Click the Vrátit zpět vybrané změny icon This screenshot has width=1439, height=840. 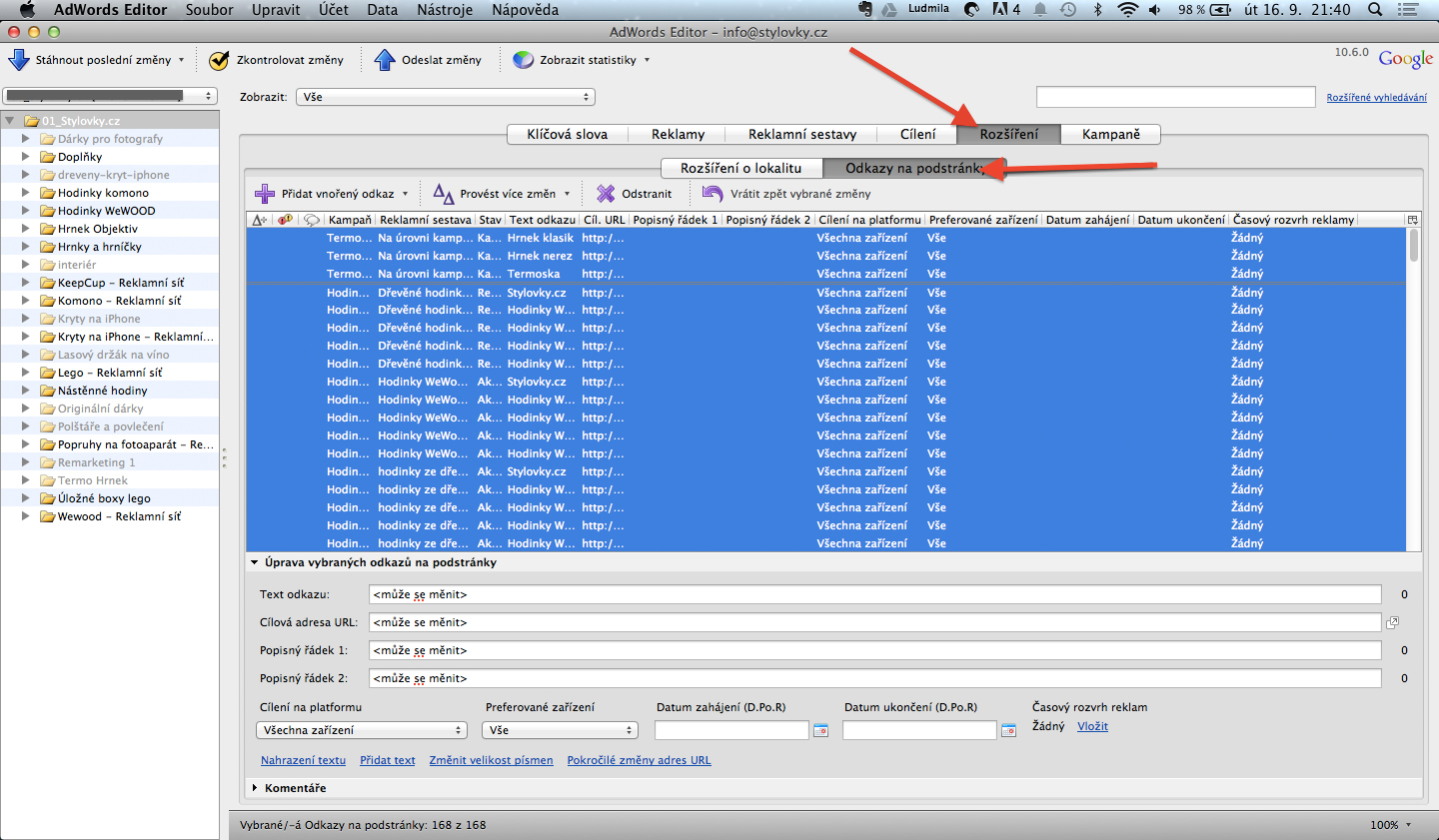(x=713, y=194)
